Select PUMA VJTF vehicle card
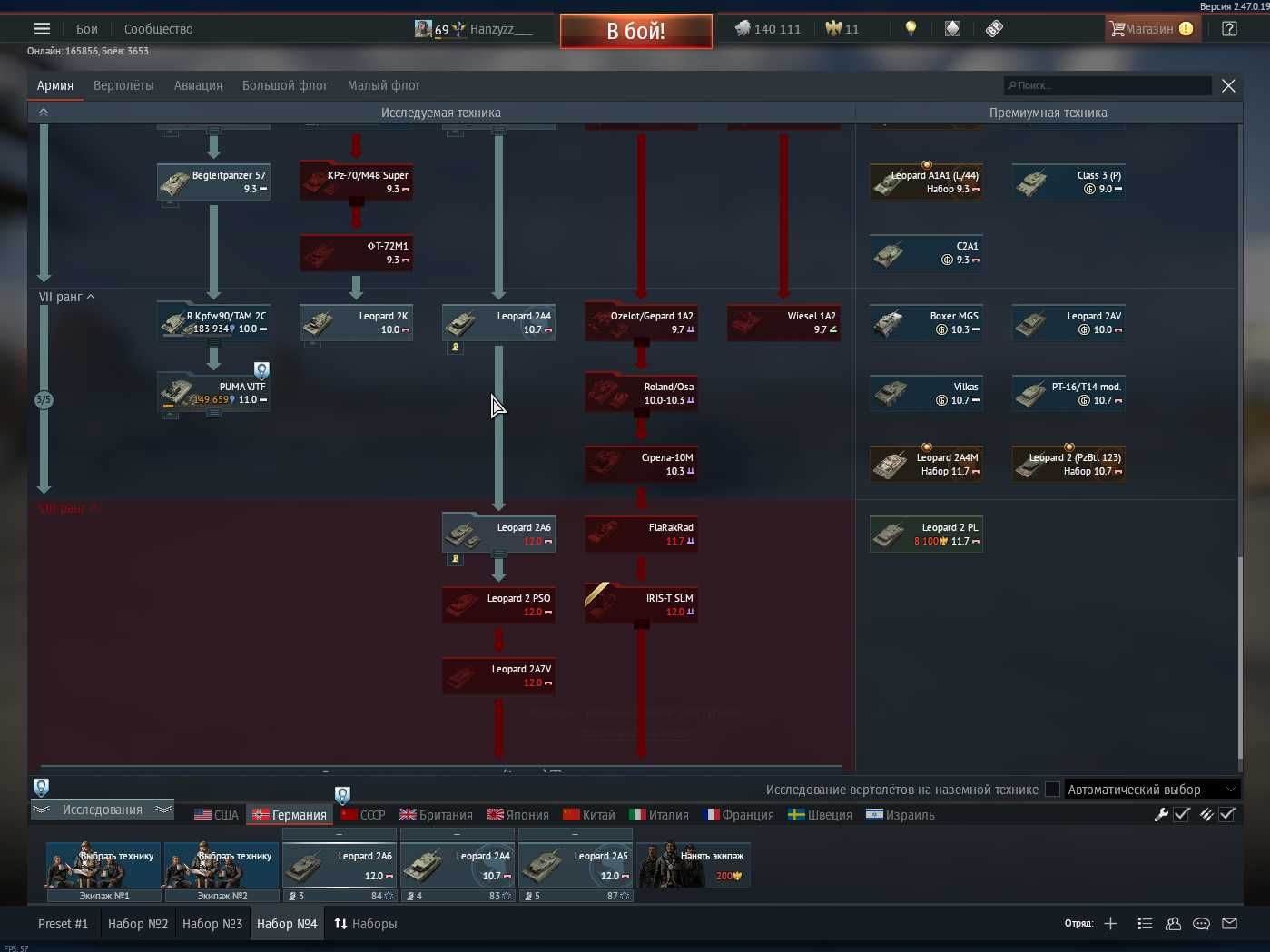This screenshot has width=1270, height=952. (213, 393)
